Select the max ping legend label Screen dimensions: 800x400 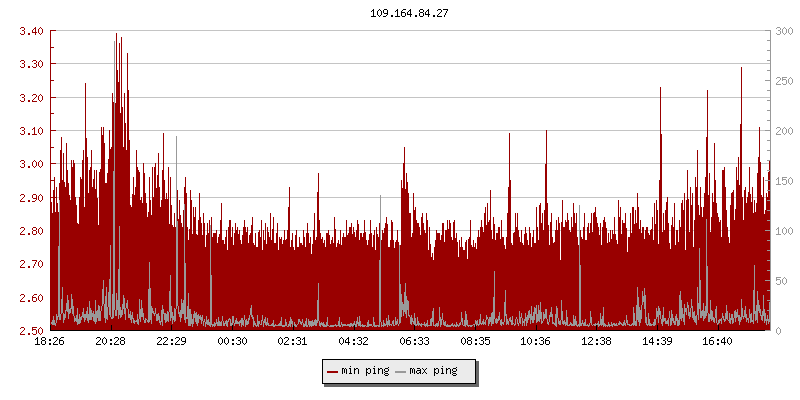(433, 371)
